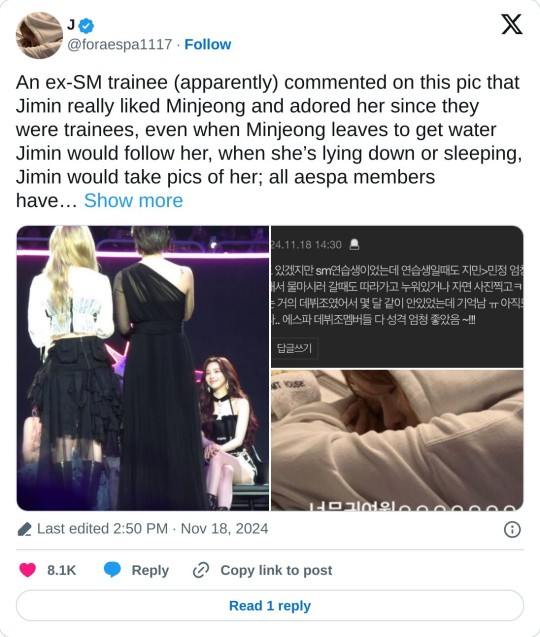The height and width of the screenshot is (637, 540).
Task: Click the blue verified badge
Action: [86, 26]
